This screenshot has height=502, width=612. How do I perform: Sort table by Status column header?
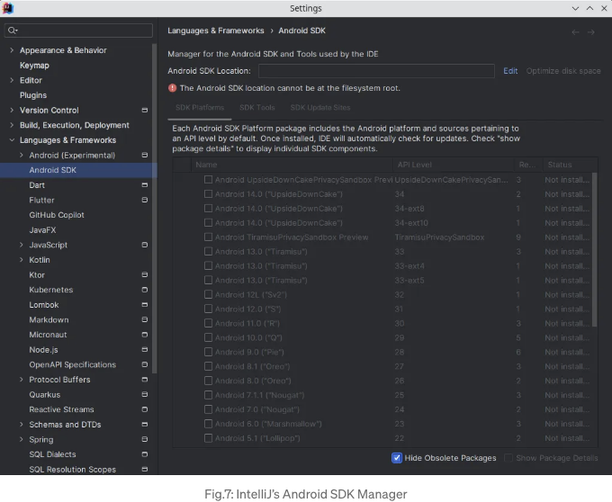[569, 165]
